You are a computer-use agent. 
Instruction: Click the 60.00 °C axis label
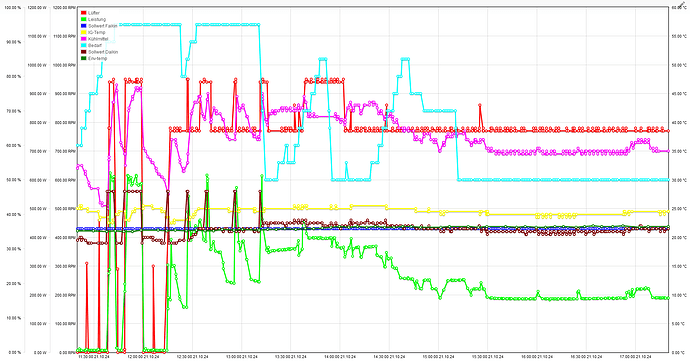pos(679,7)
